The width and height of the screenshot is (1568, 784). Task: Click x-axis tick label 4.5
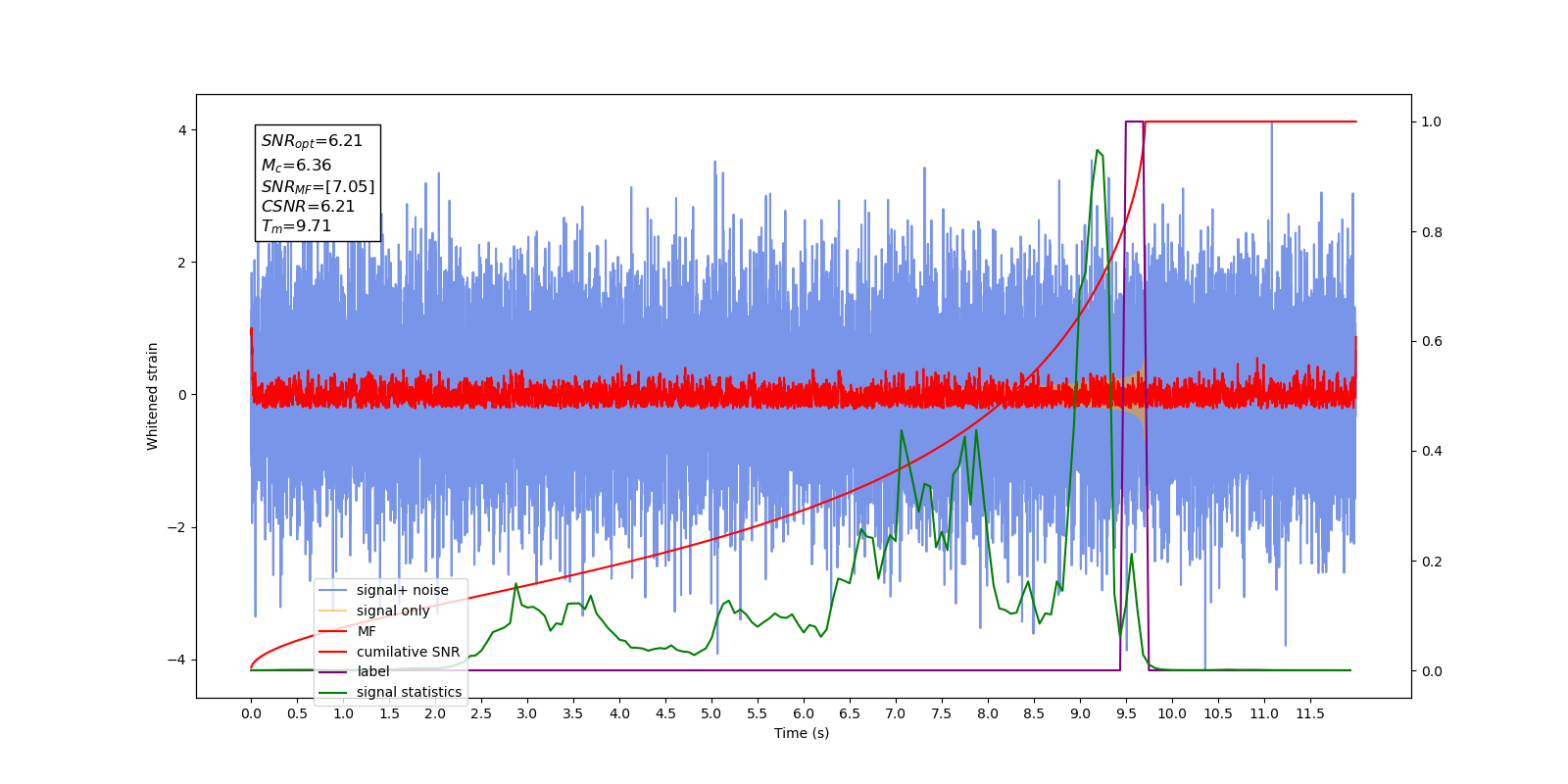click(x=665, y=713)
